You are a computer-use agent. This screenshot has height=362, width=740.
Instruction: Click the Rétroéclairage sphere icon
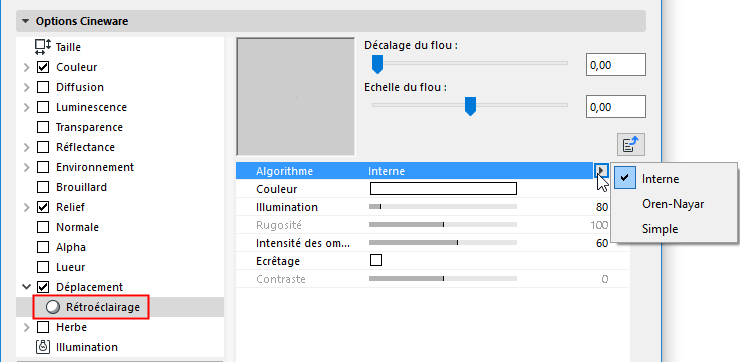coord(52,307)
